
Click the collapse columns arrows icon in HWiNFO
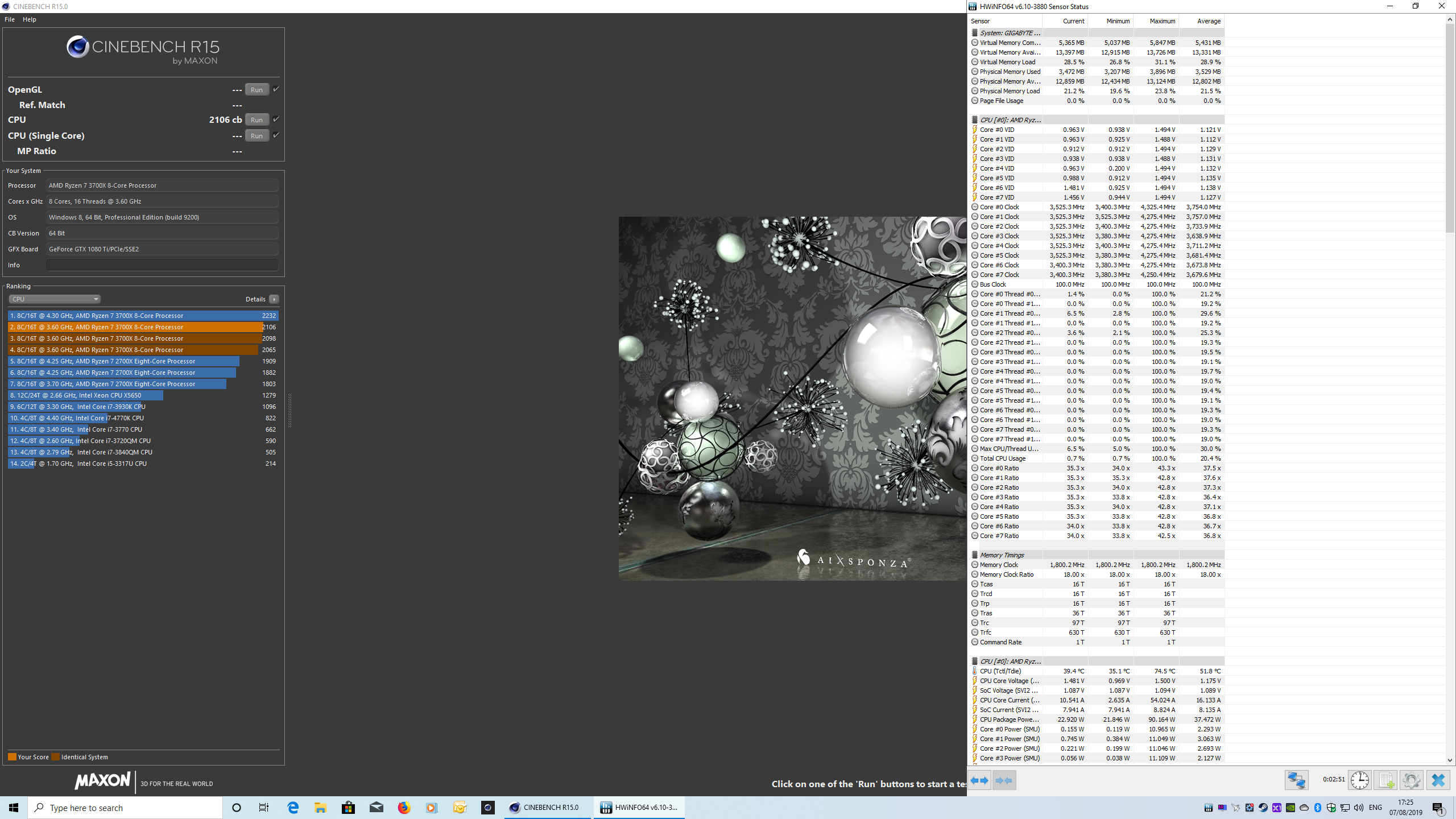pyautogui.click(x=1004, y=780)
